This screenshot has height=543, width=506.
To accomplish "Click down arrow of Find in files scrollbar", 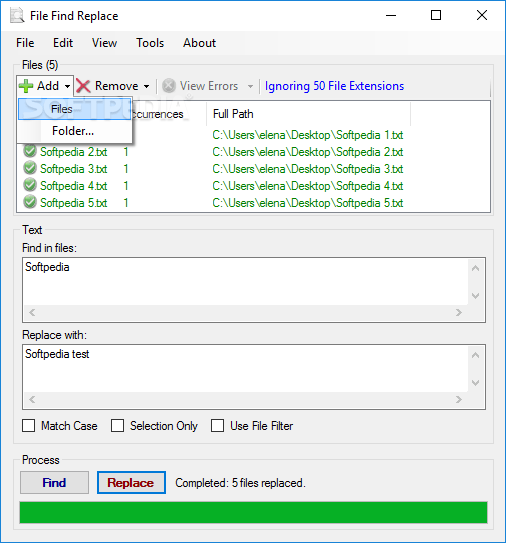I will pos(476,296).
